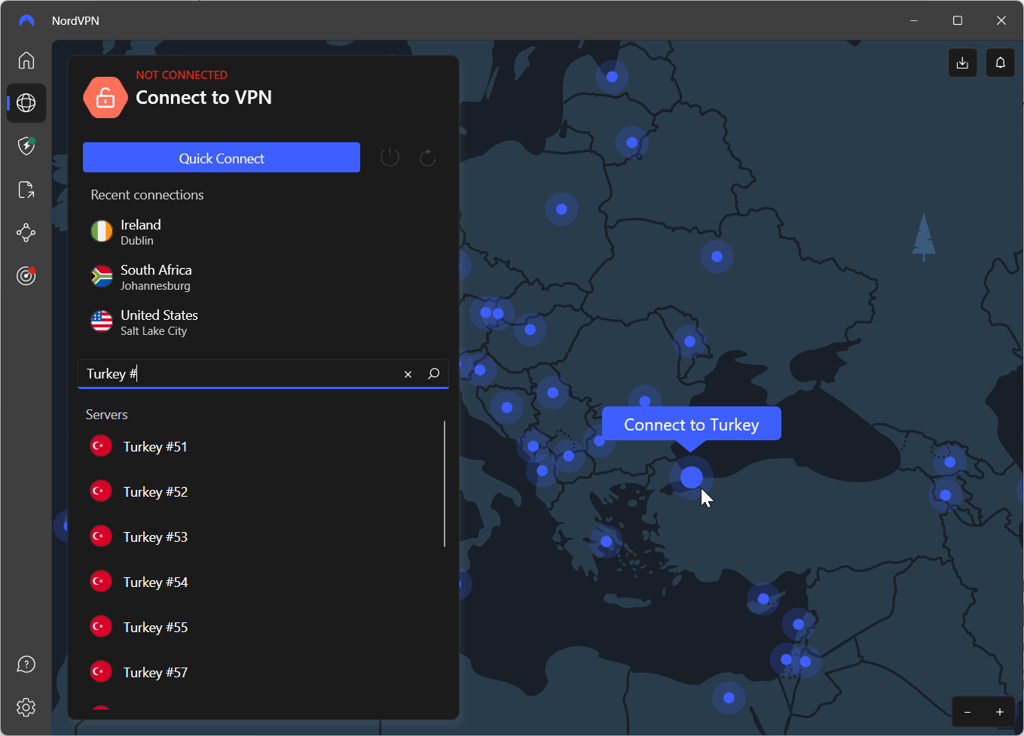Click the server list scrollbar
This screenshot has width=1024, height=736.
445,483
